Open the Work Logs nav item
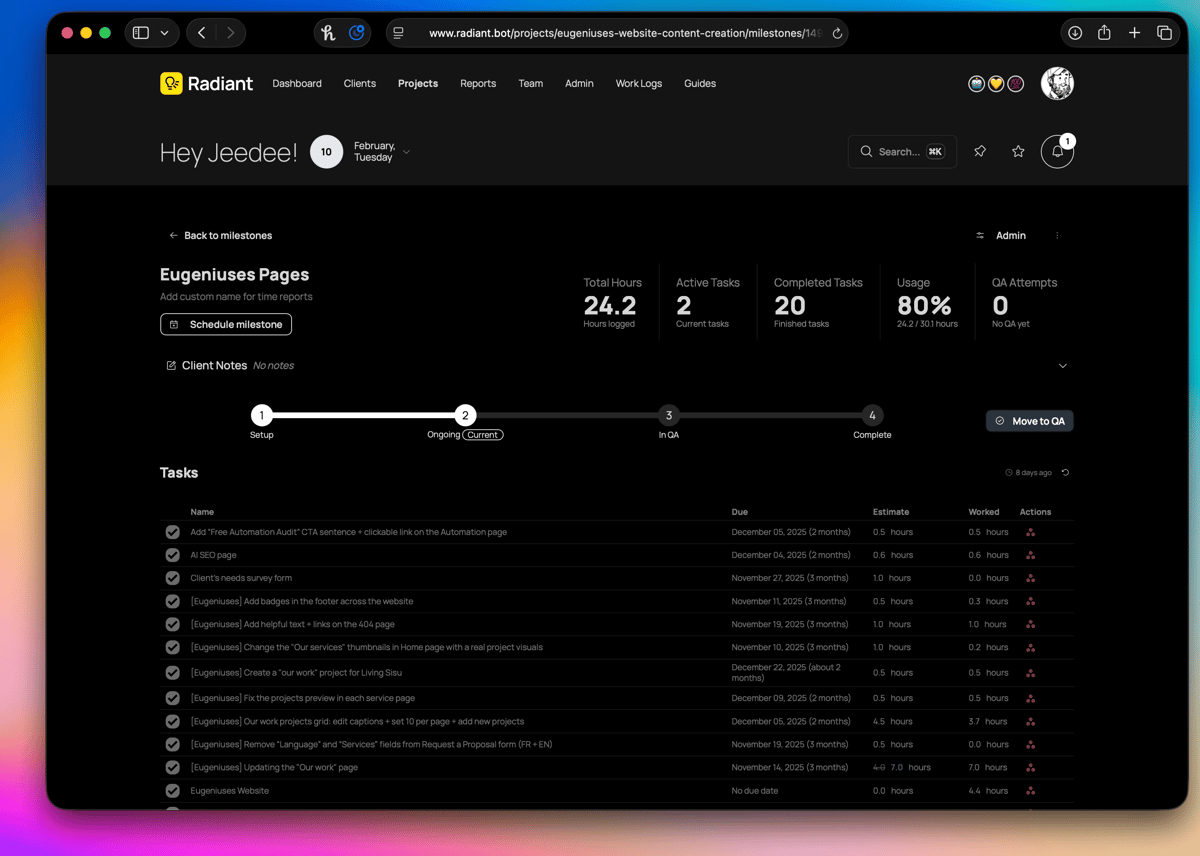This screenshot has width=1200, height=856. tap(639, 84)
